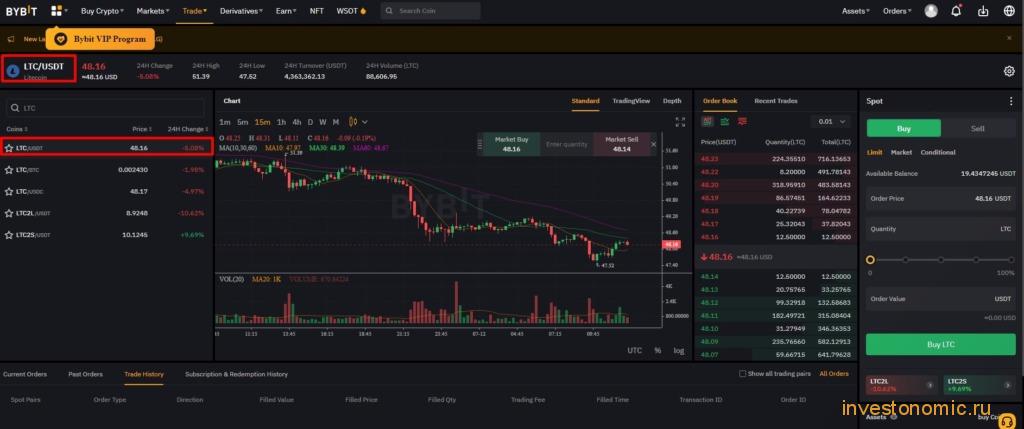Click the Litecoin coin logo
Viewport: 1024px width, 429px height.
[x=12, y=71]
